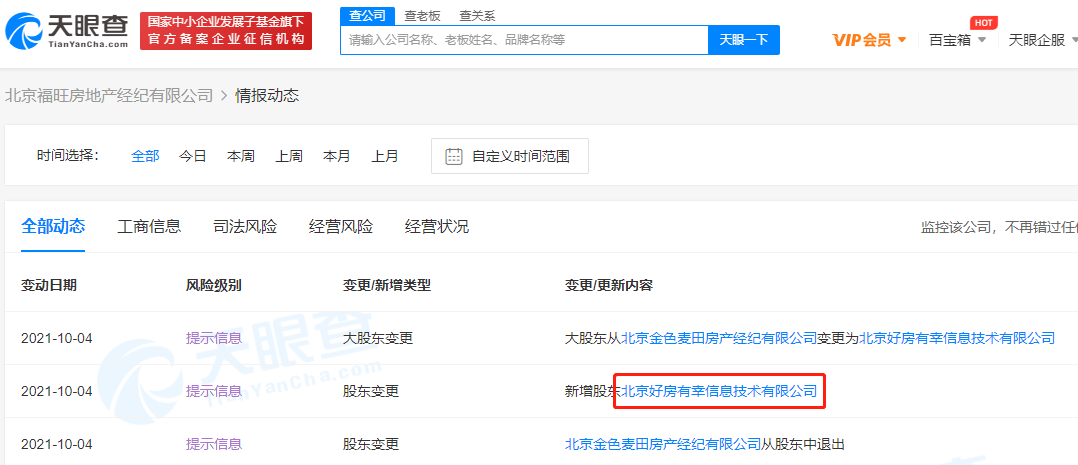Select the 上月 time filter
Image resolution: width=1078 pixels, height=465 pixels.
coord(385,156)
